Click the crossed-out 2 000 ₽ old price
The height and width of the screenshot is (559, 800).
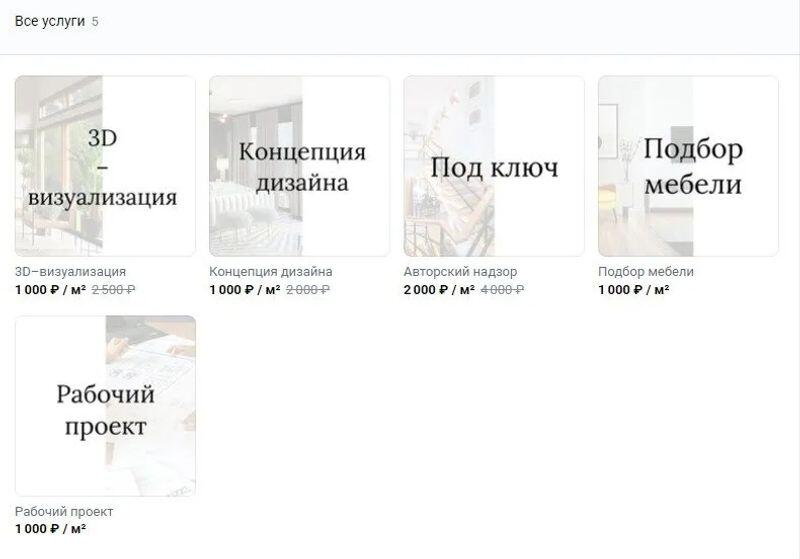[x=308, y=290]
